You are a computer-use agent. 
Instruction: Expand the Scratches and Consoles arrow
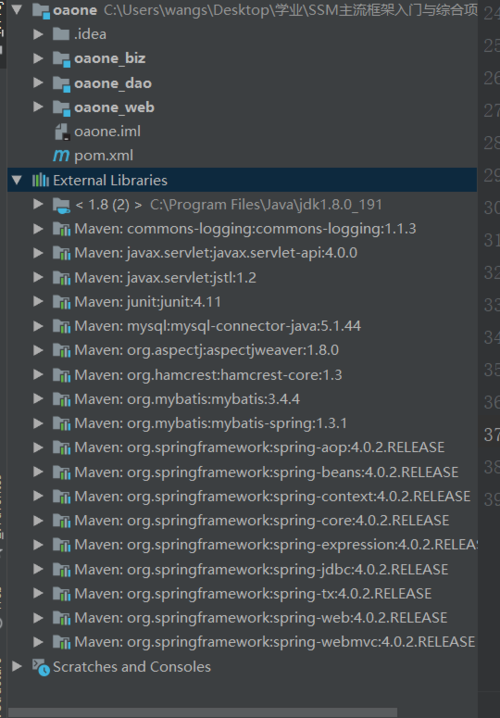(x=17, y=666)
